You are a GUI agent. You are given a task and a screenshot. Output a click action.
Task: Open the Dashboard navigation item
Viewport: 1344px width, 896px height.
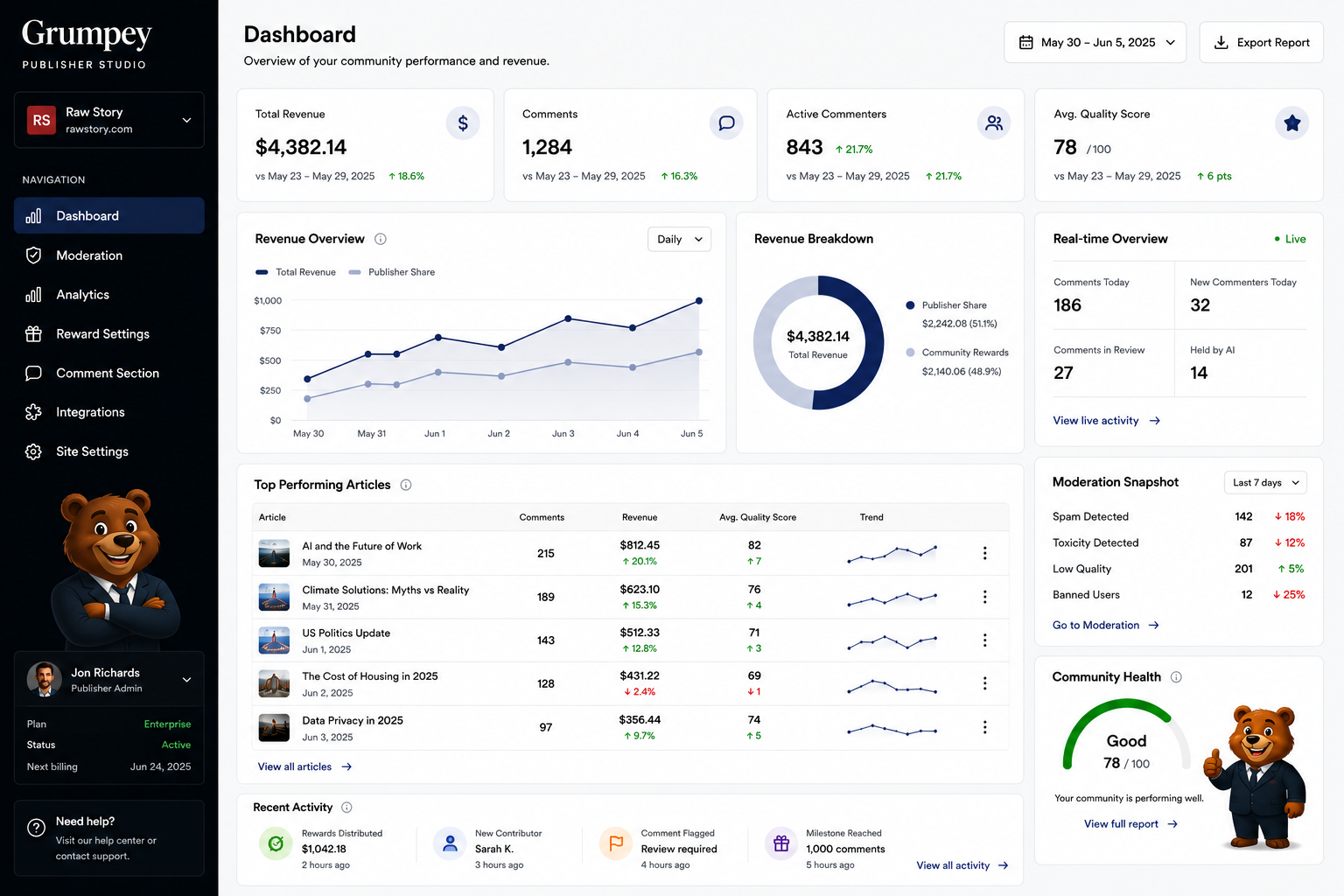[x=109, y=216]
